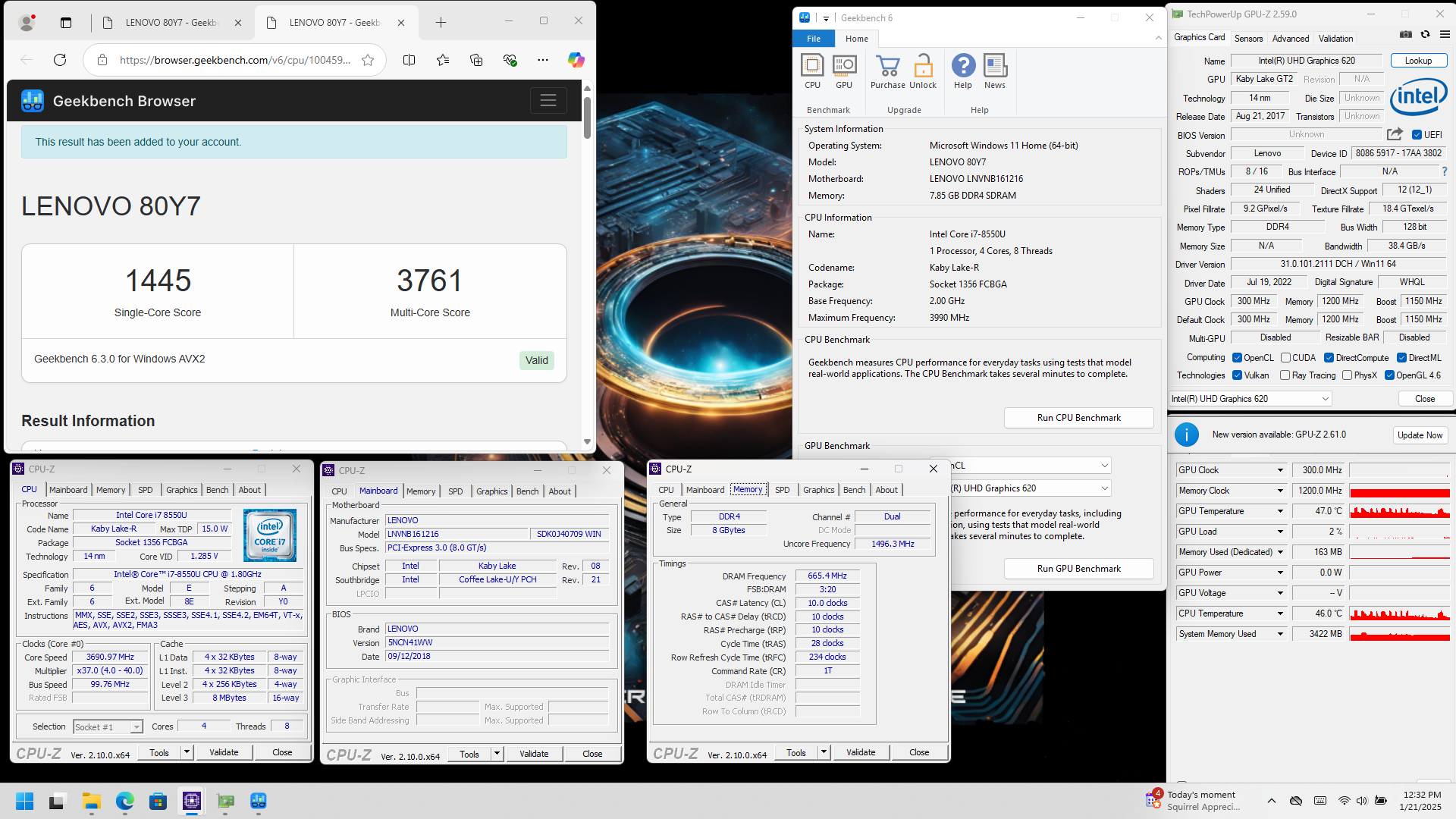Open the GPU-Z hamburger menu icon
The height and width of the screenshot is (819, 1456).
pyautogui.click(x=1445, y=34)
